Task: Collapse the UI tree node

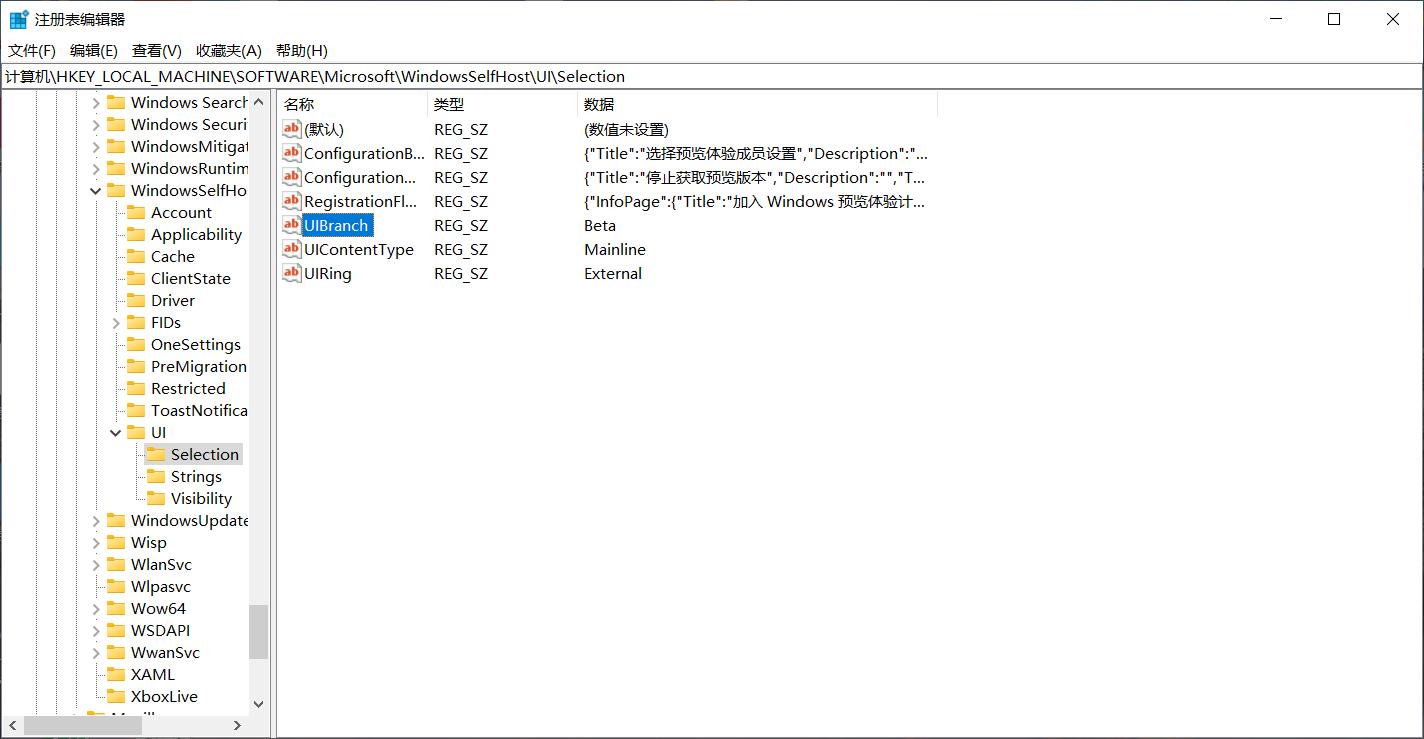Action: click(117, 432)
